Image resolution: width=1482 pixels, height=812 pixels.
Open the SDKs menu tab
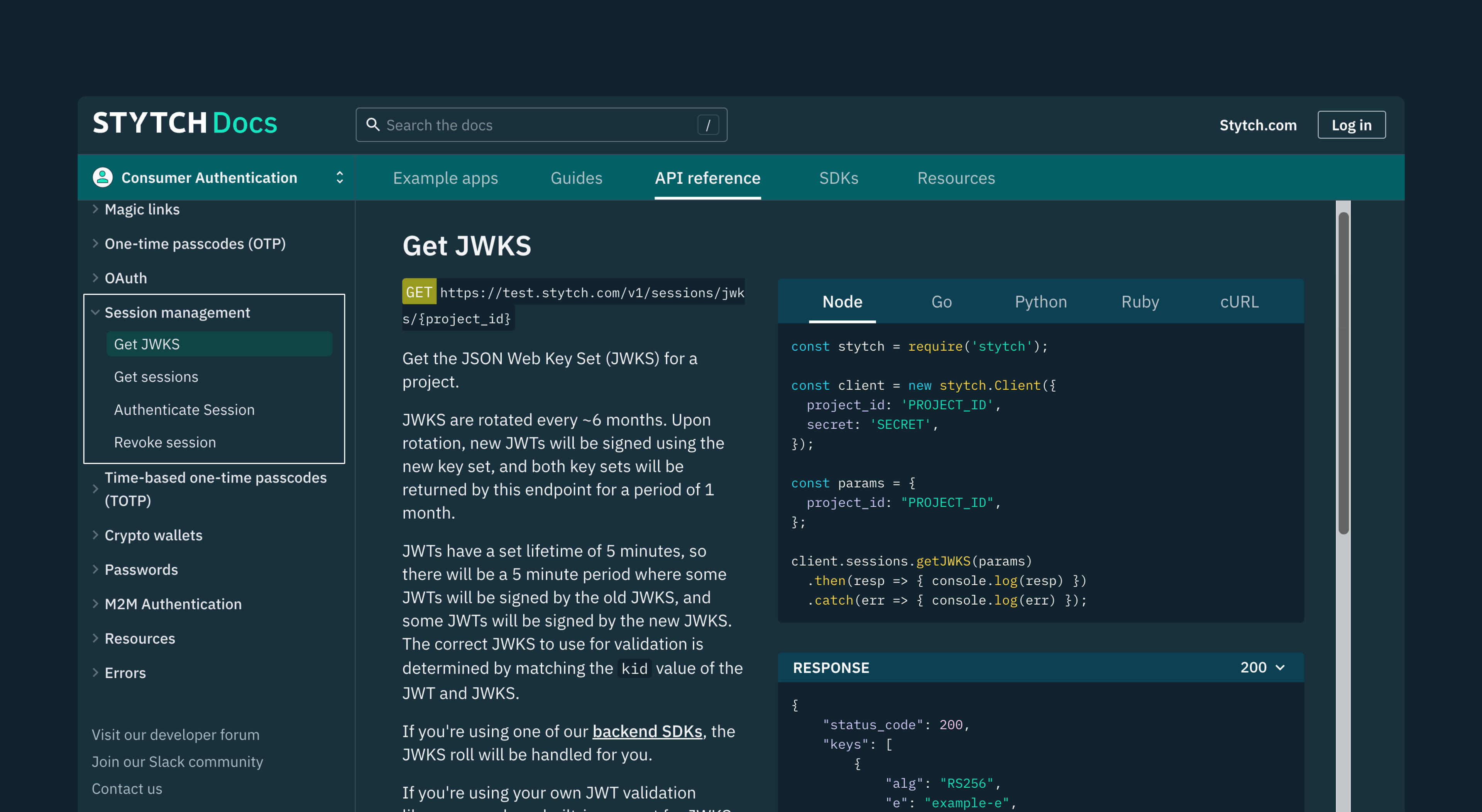[x=838, y=177]
